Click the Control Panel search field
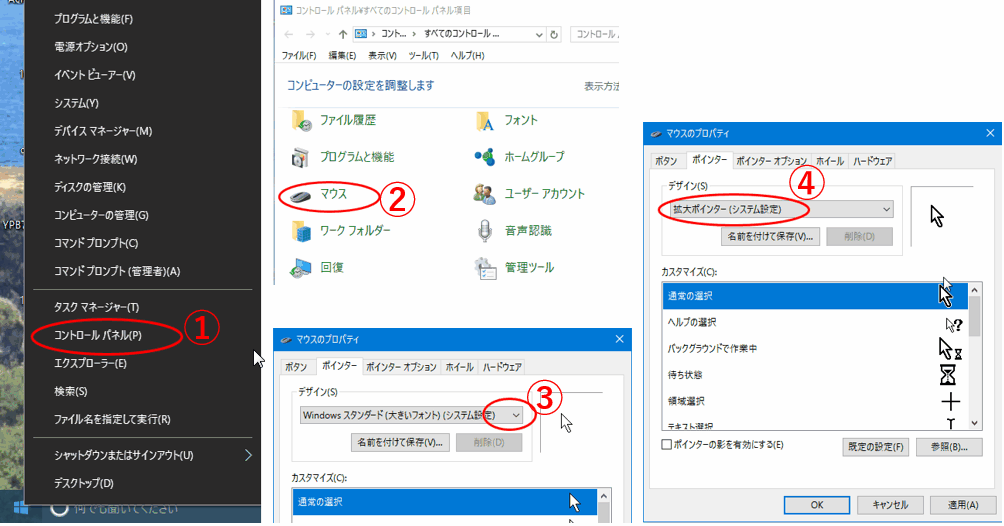The height and width of the screenshot is (526, 1004). tap(595, 34)
